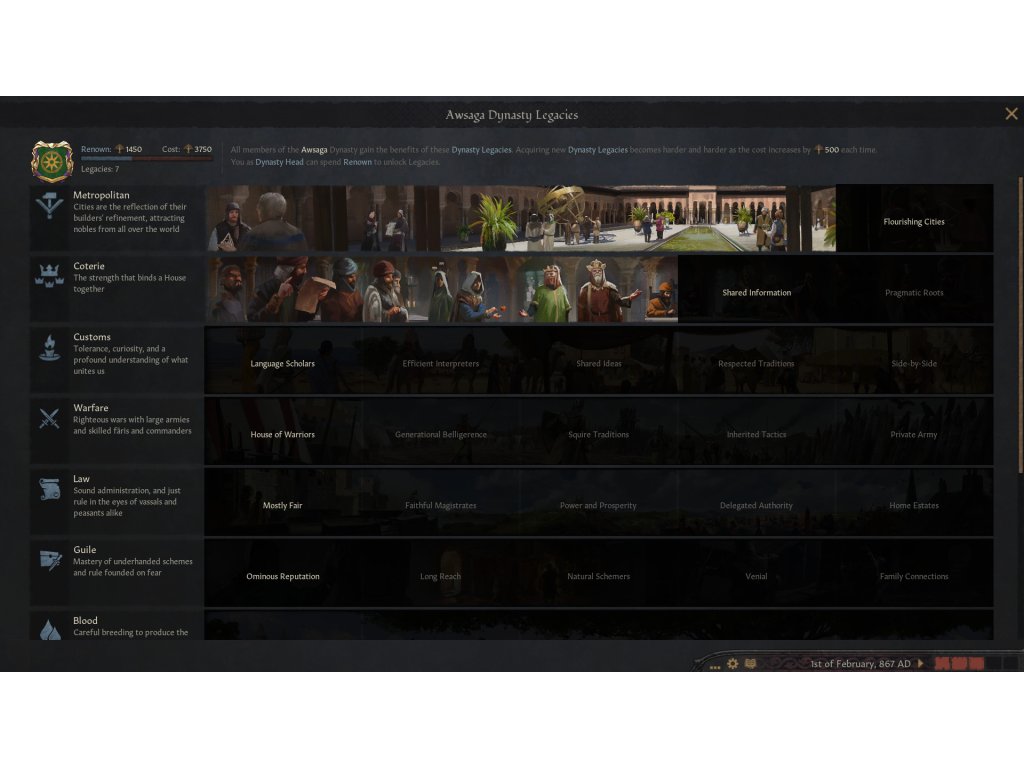Click the red game speed bars

[959, 664]
